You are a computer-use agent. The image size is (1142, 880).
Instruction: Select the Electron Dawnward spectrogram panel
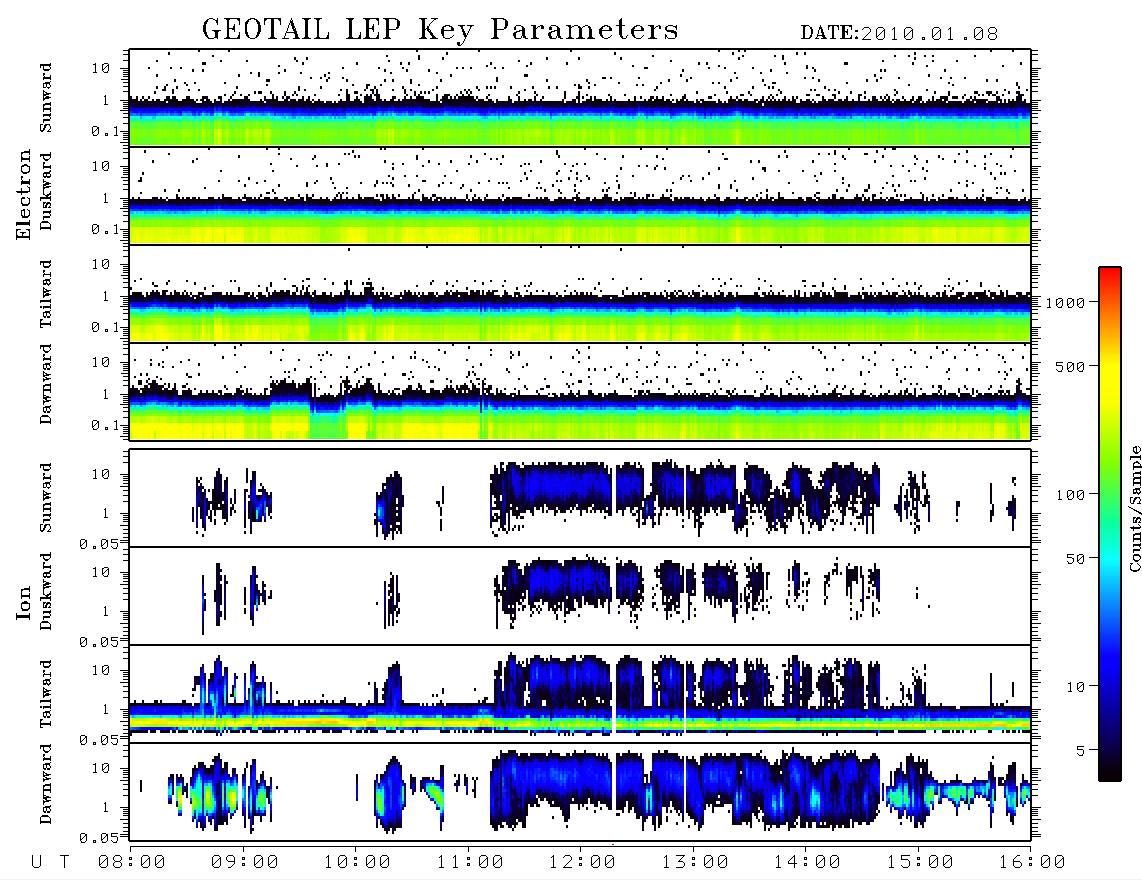pyautogui.click(x=580, y=392)
